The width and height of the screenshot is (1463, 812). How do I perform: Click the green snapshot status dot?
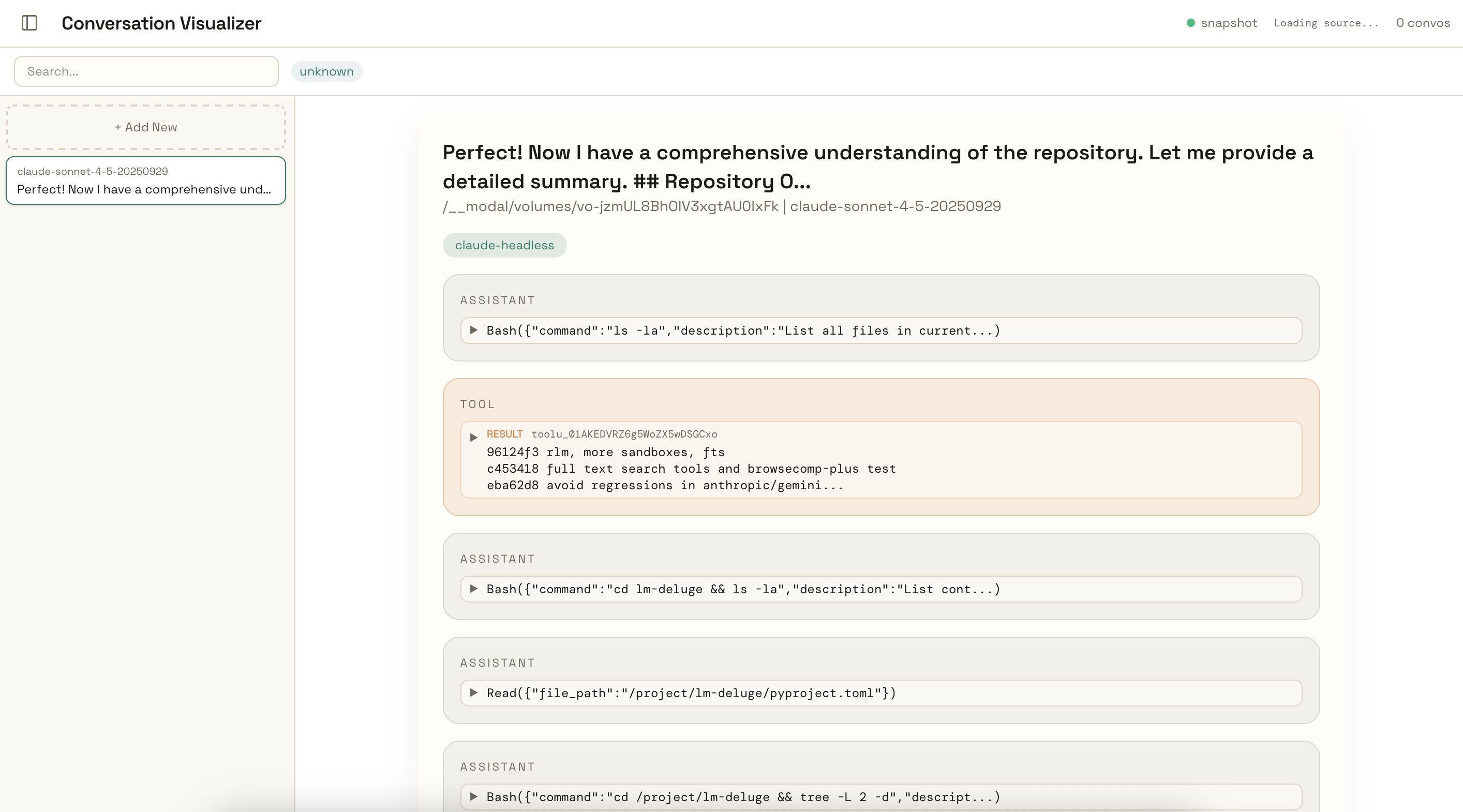(x=1190, y=23)
